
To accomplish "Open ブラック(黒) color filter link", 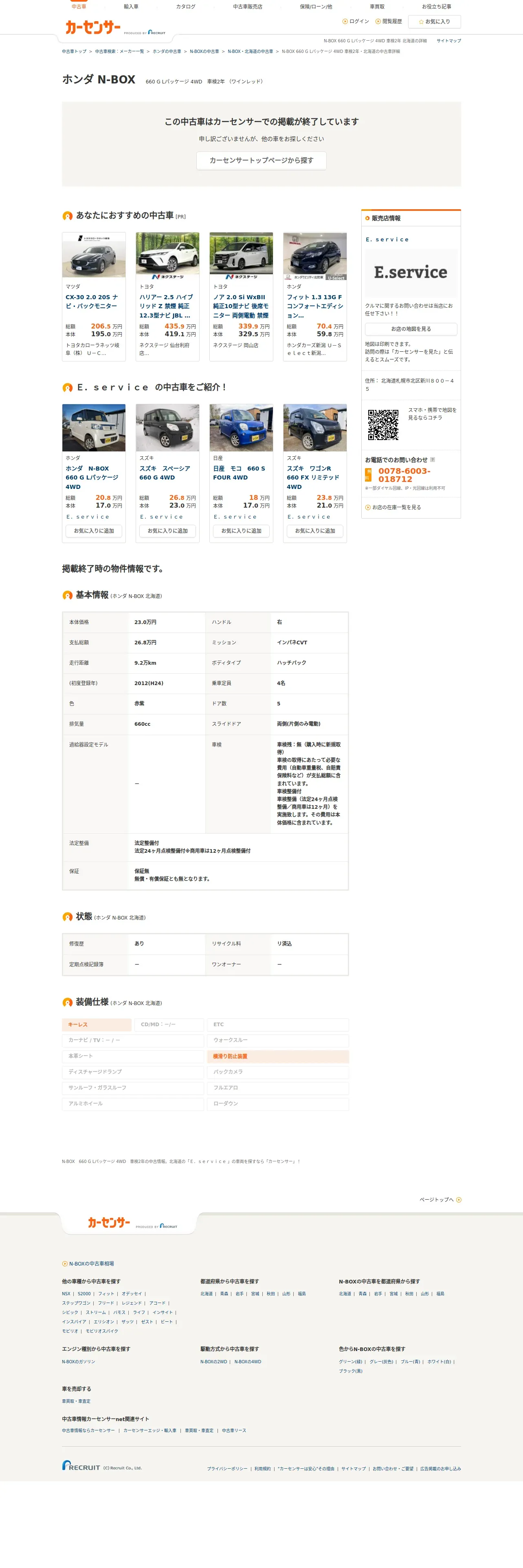I will pos(351,1371).
